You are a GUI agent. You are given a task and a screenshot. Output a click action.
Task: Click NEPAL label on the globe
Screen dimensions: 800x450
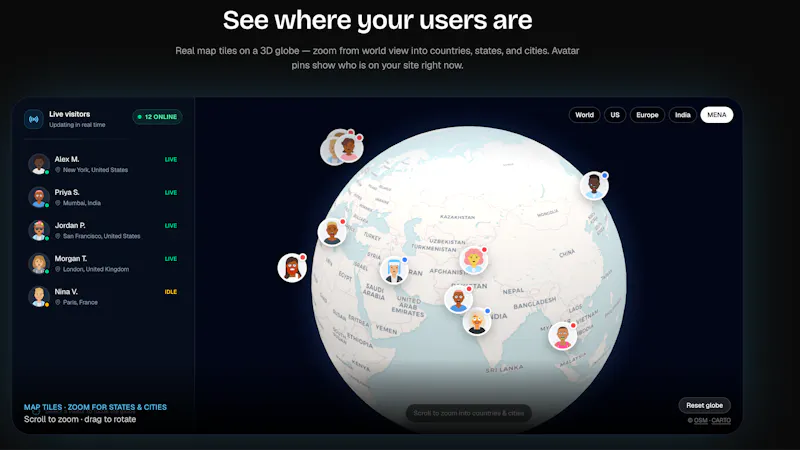click(513, 291)
